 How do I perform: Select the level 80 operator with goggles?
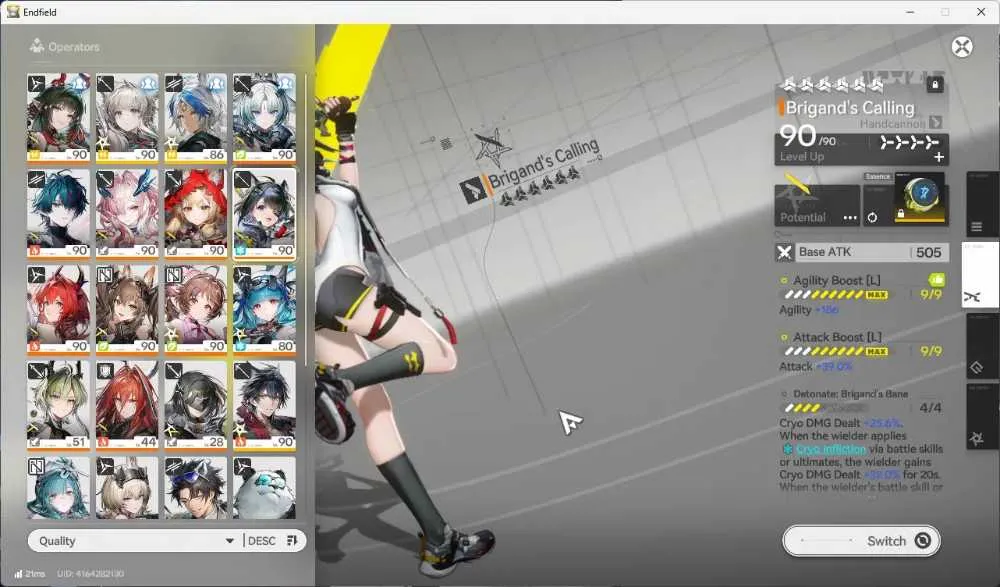point(265,309)
